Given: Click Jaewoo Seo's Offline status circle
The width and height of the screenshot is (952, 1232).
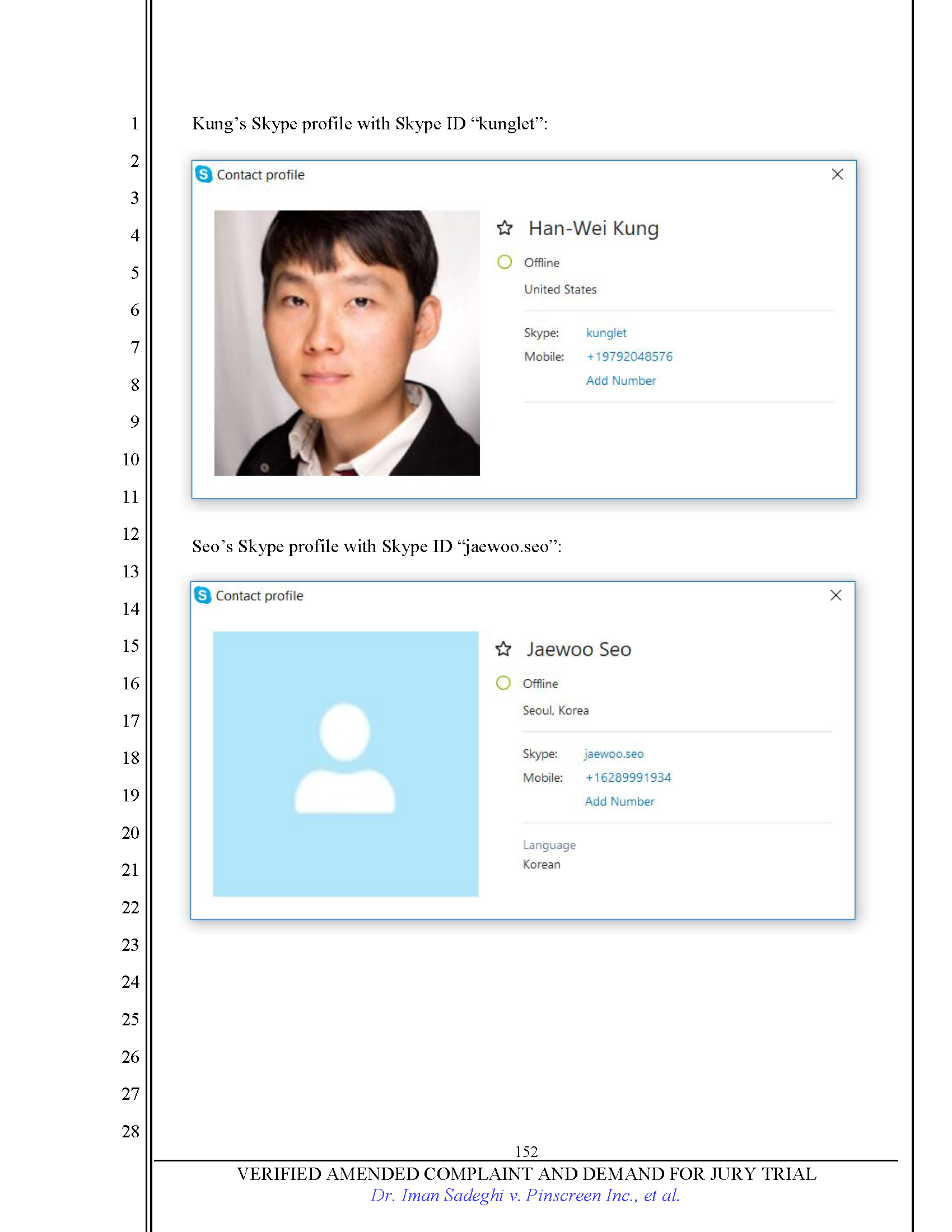Looking at the screenshot, I should pos(503,683).
